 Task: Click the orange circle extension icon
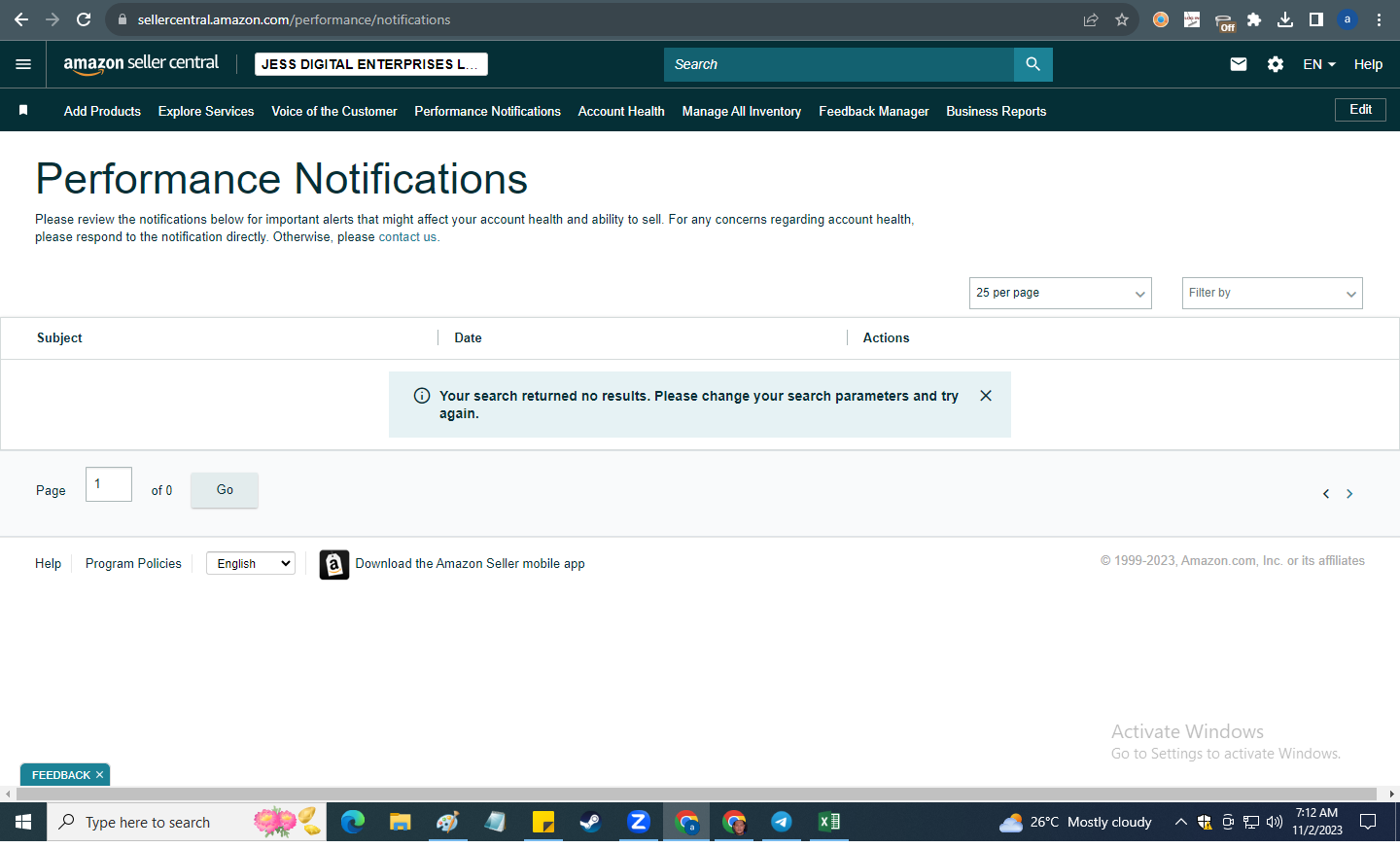1161,19
